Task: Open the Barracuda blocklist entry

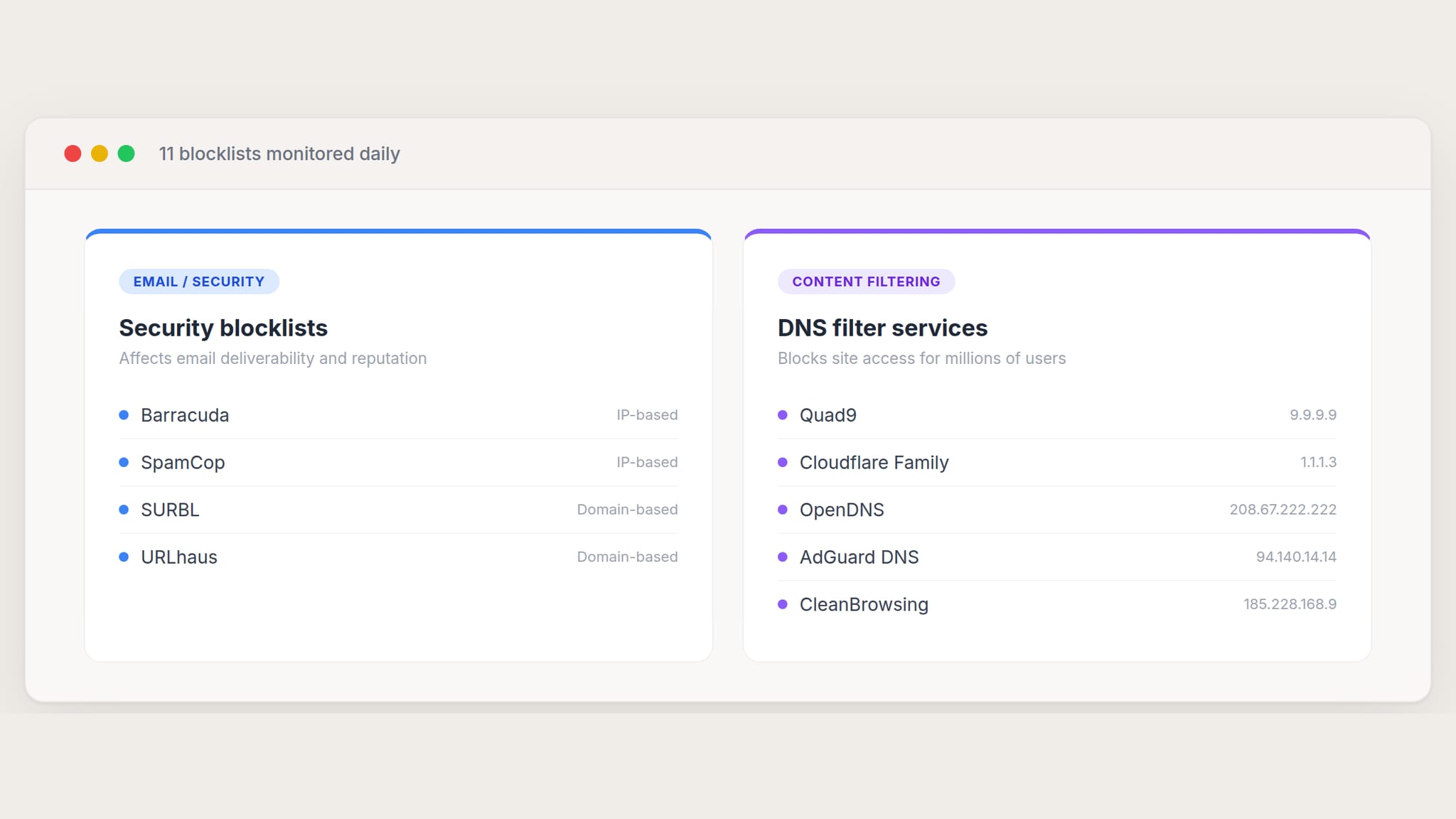Action: tap(185, 415)
